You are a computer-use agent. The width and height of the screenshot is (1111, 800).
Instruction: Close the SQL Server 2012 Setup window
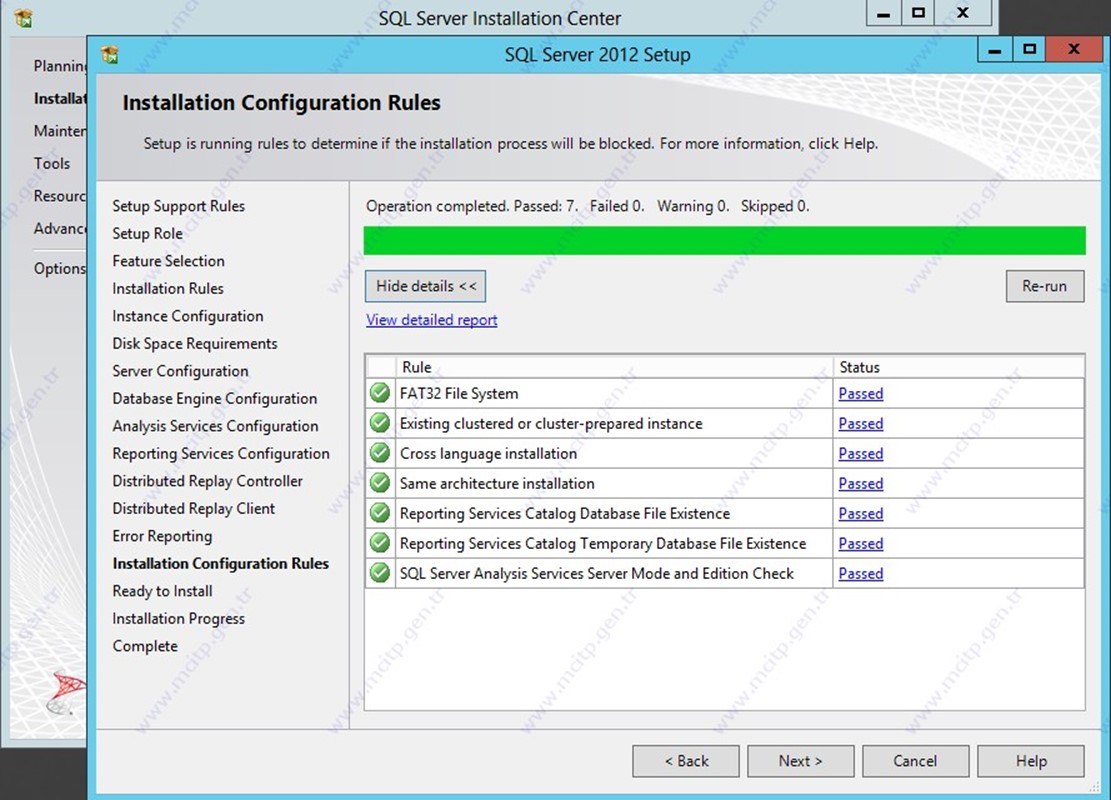pyautogui.click(x=1074, y=50)
